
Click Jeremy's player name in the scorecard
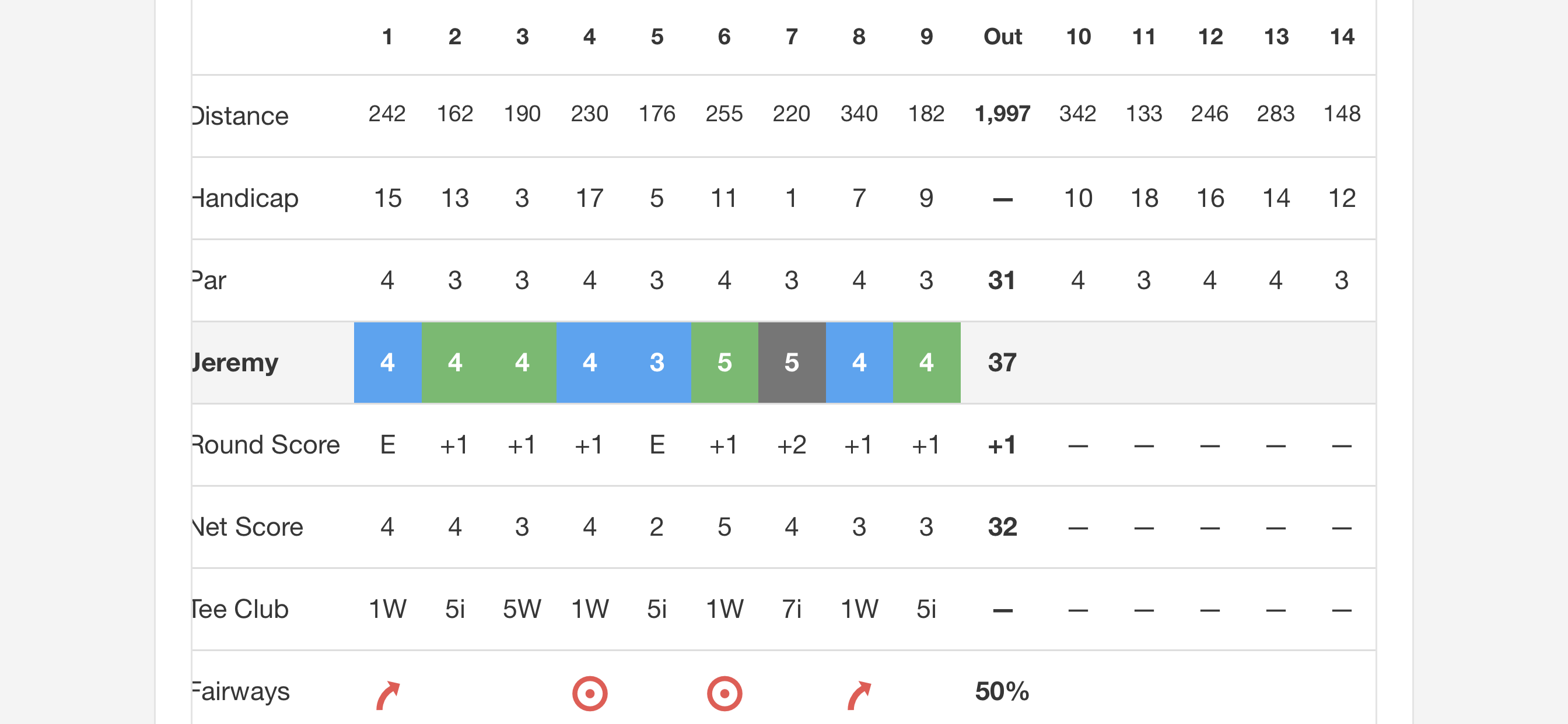tap(236, 363)
